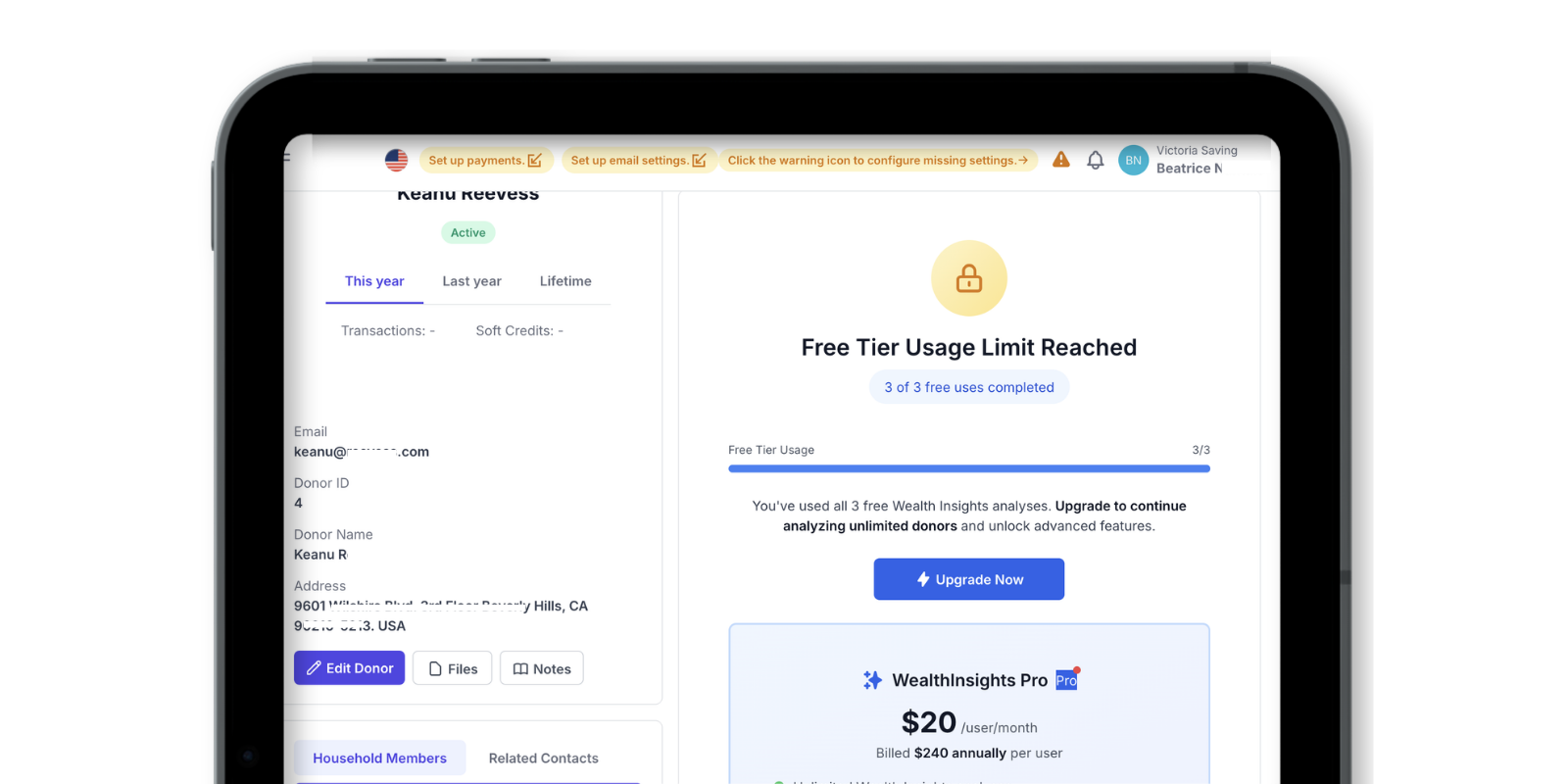
Task: Click the WealthInsights sparkle icon
Action: click(872, 680)
